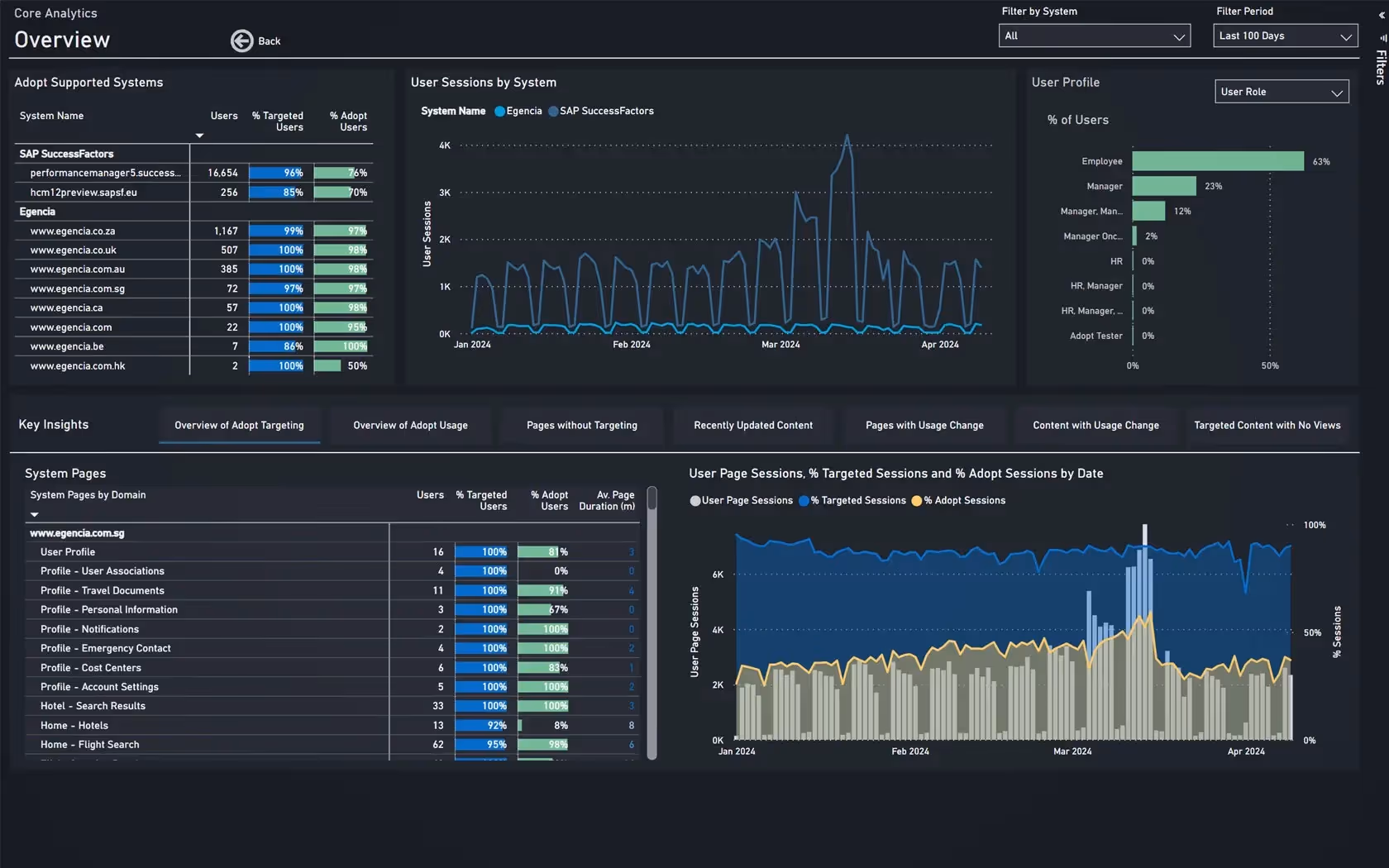Click Home - Flight Search row

point(333,745)
